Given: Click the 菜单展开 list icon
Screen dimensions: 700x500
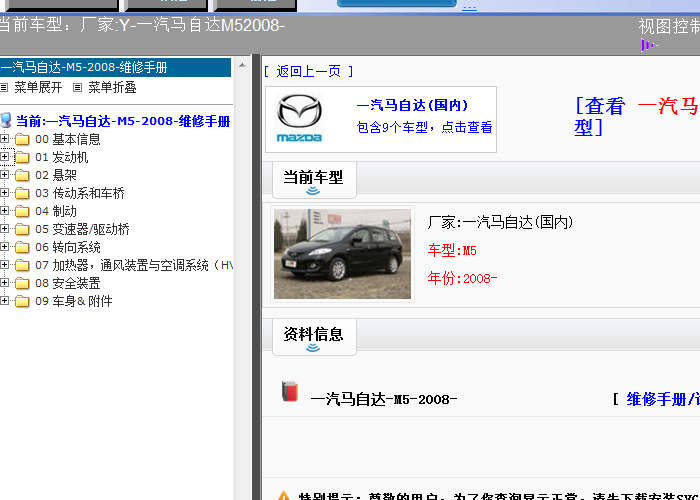Looking at the screenshot, I should (x=4, y=87).
